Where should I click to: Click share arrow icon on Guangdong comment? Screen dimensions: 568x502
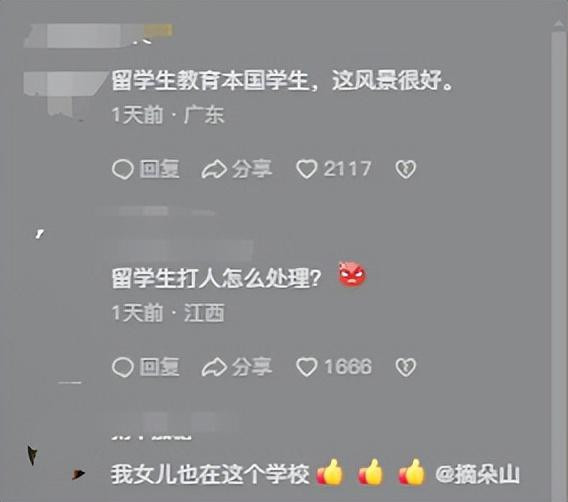click(x=214, y=170)
